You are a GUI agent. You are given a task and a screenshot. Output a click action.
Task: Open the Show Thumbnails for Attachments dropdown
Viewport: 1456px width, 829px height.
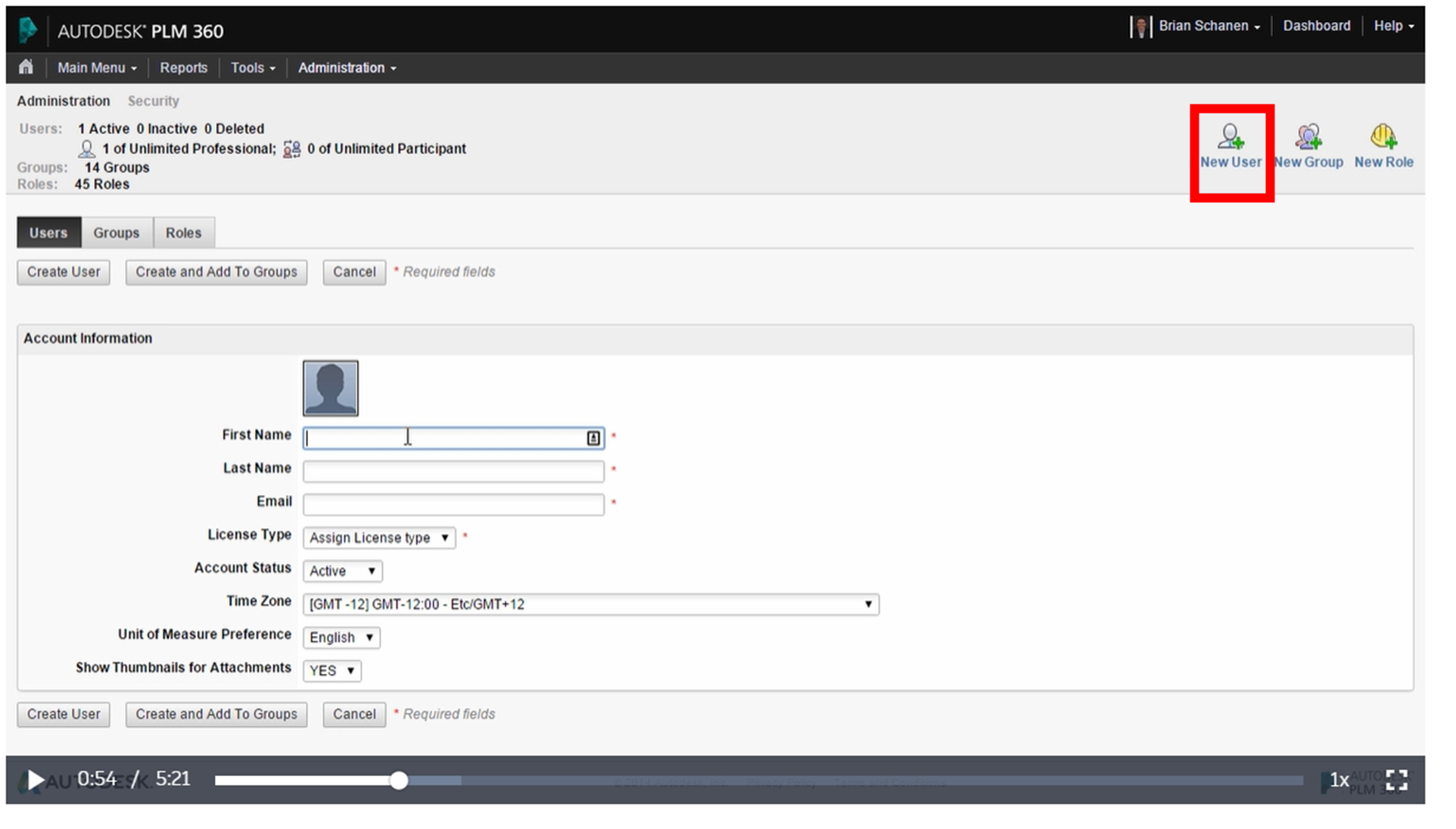point(331,671)
